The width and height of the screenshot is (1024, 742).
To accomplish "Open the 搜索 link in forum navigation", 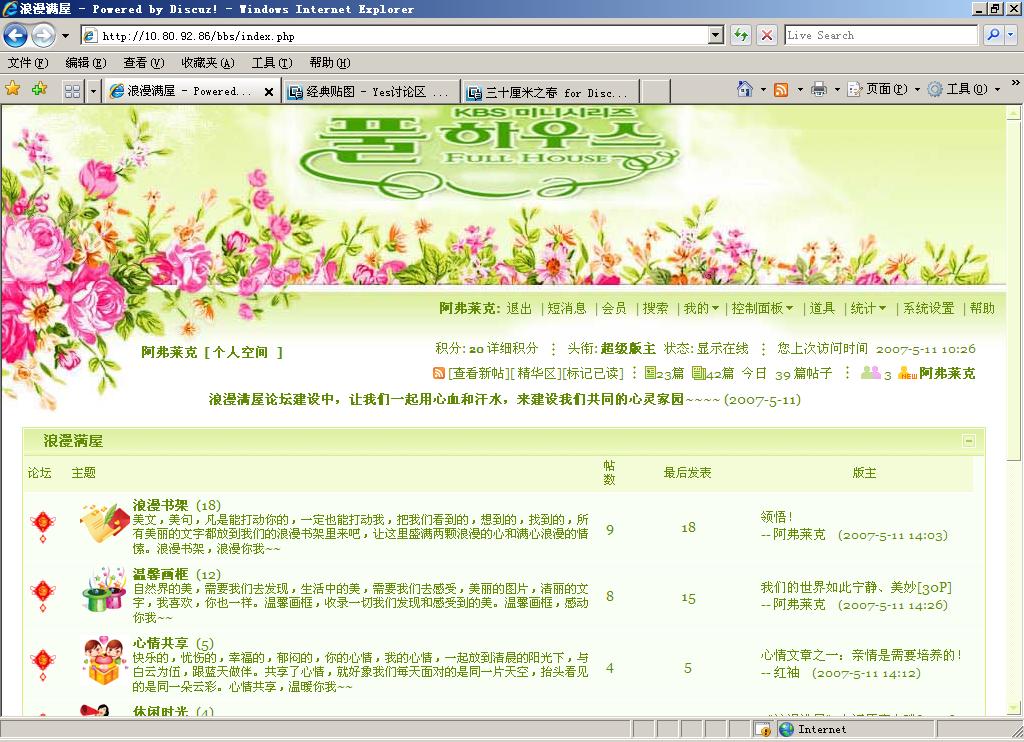I will point(655,308).
